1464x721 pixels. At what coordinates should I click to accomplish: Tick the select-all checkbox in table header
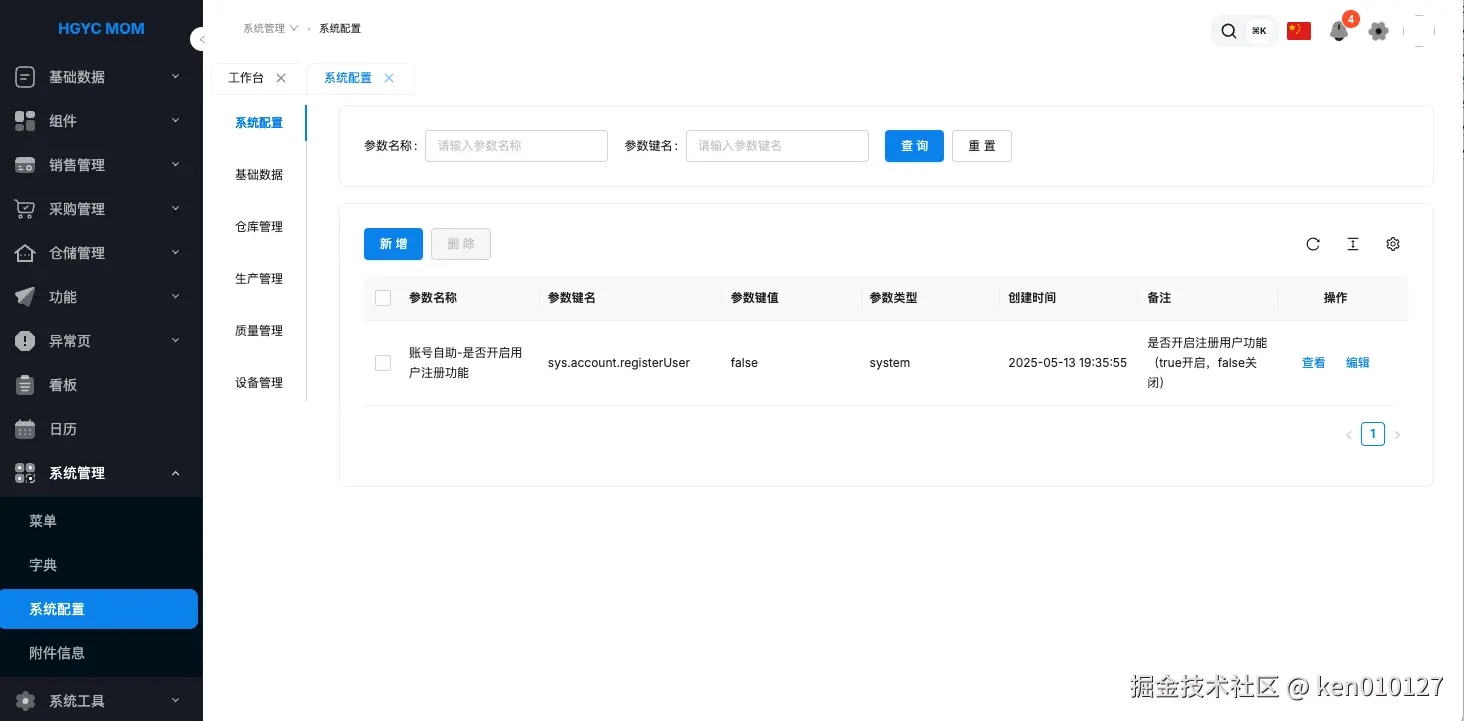pos(383,298)
